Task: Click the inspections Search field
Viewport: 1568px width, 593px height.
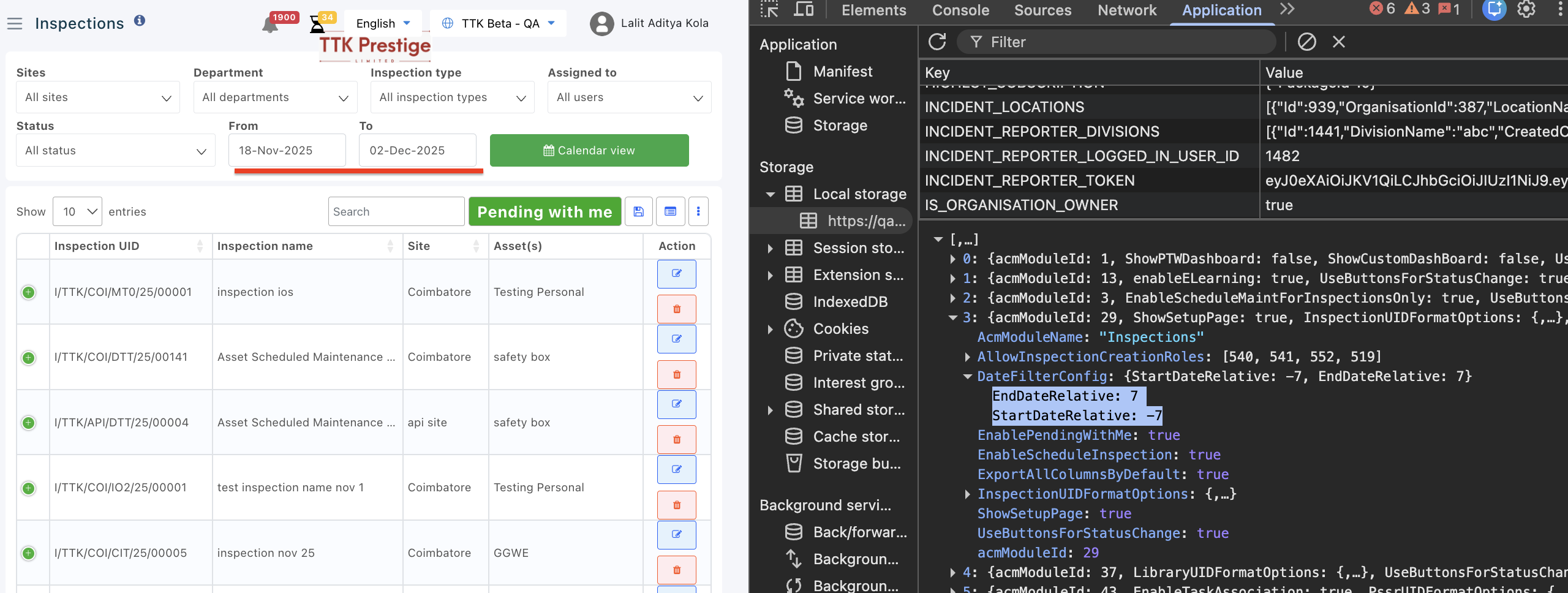Action: pos(396,211)
